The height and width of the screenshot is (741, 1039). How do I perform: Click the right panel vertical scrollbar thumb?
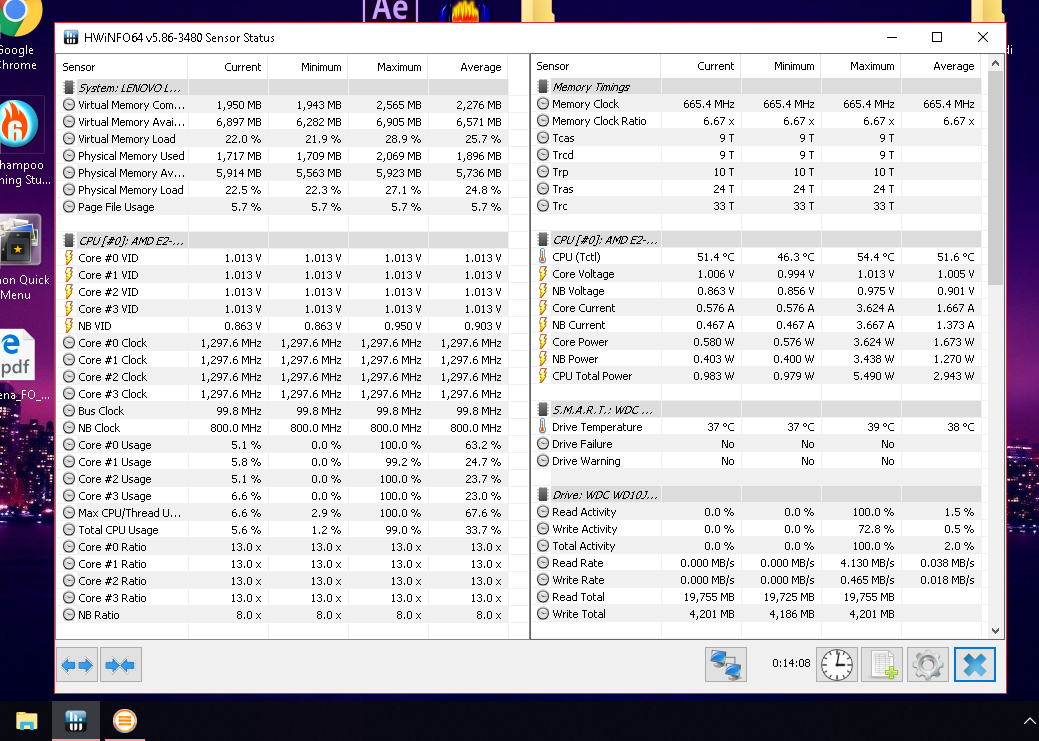[x=995, y=178]
